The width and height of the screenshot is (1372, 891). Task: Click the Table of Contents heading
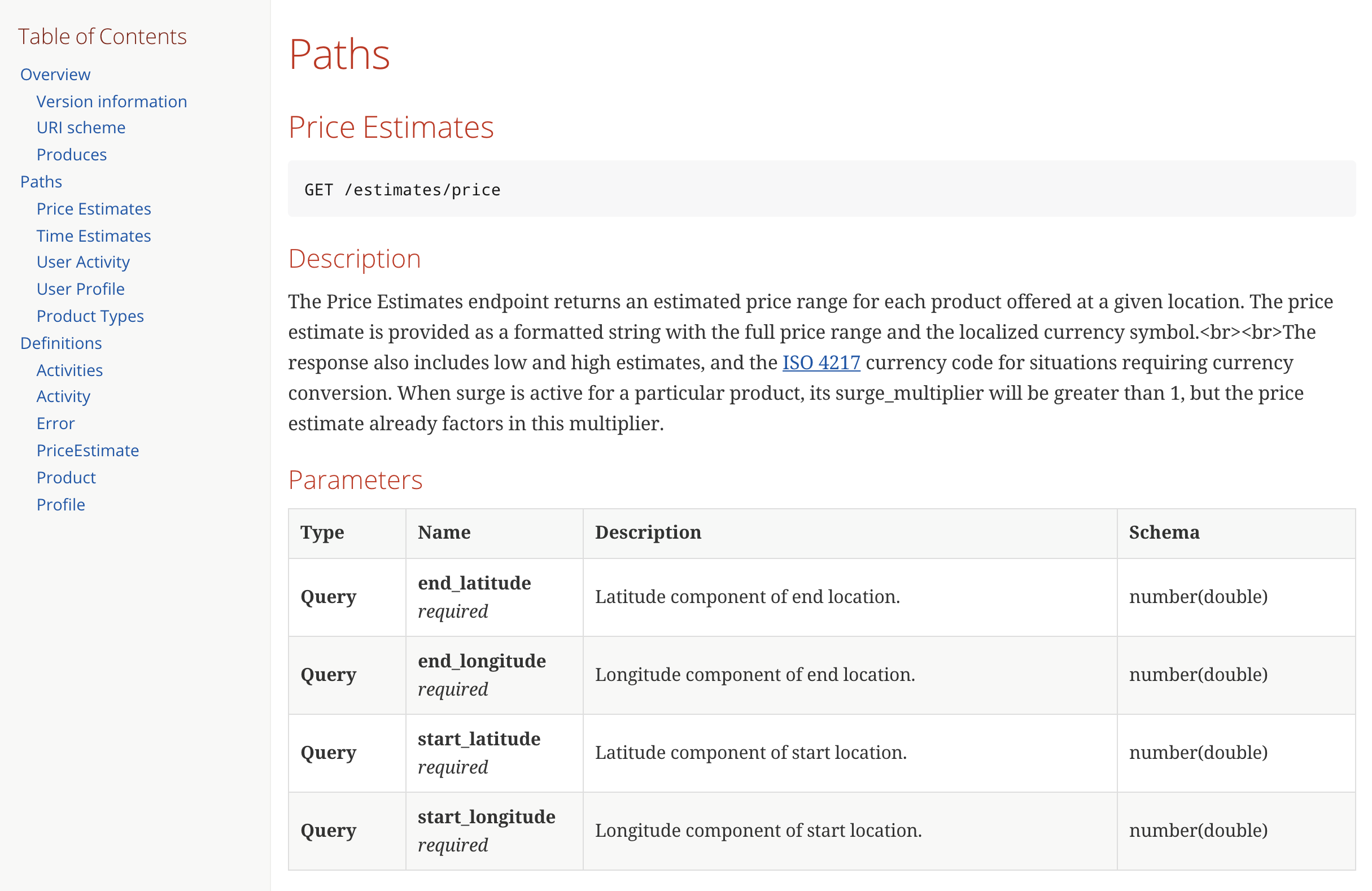click(103, 36)
